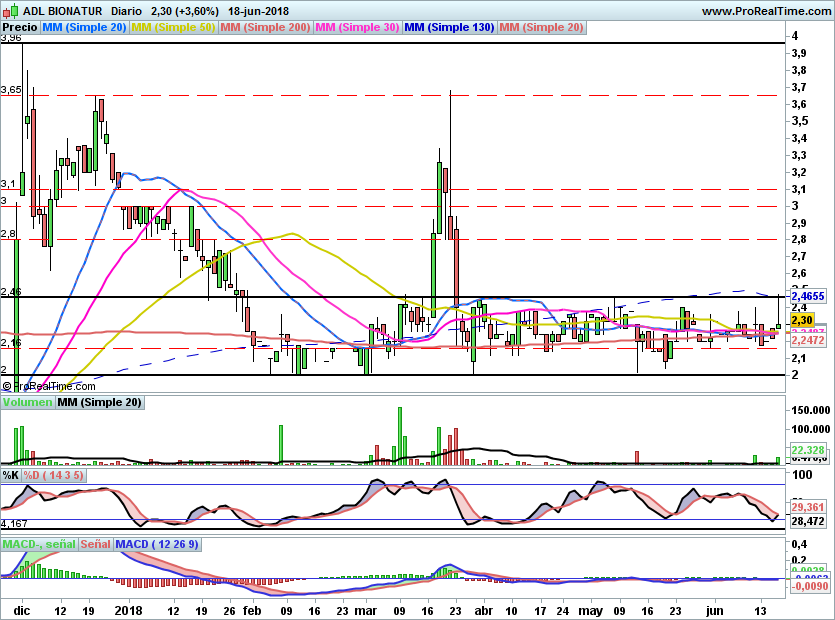Click the salmon MM (Simple 20) label after Simple 130

[x=542, y=27]
